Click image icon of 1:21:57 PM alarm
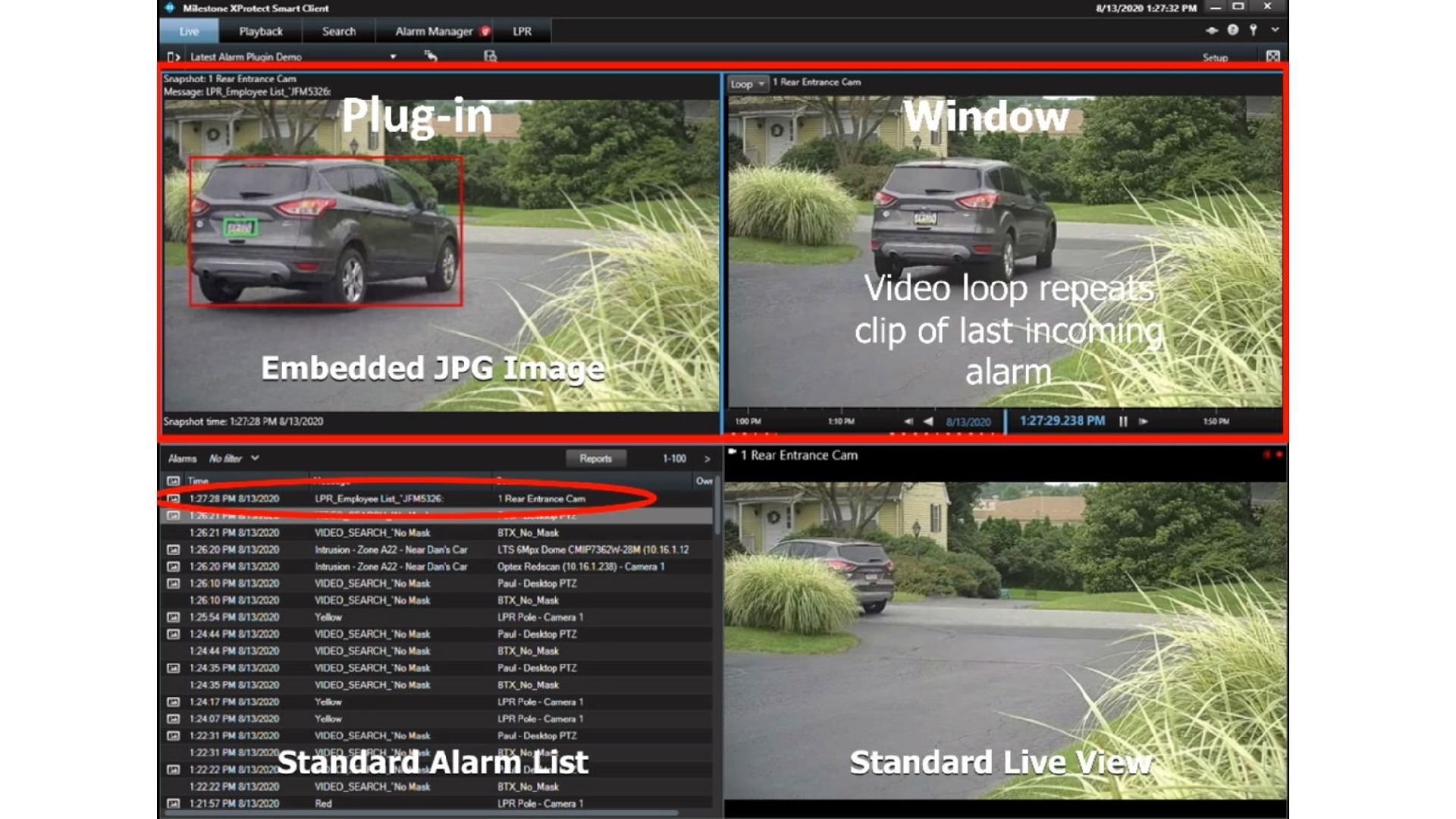Viewport: 1456px width, 819px height. (x=173, y=804)
